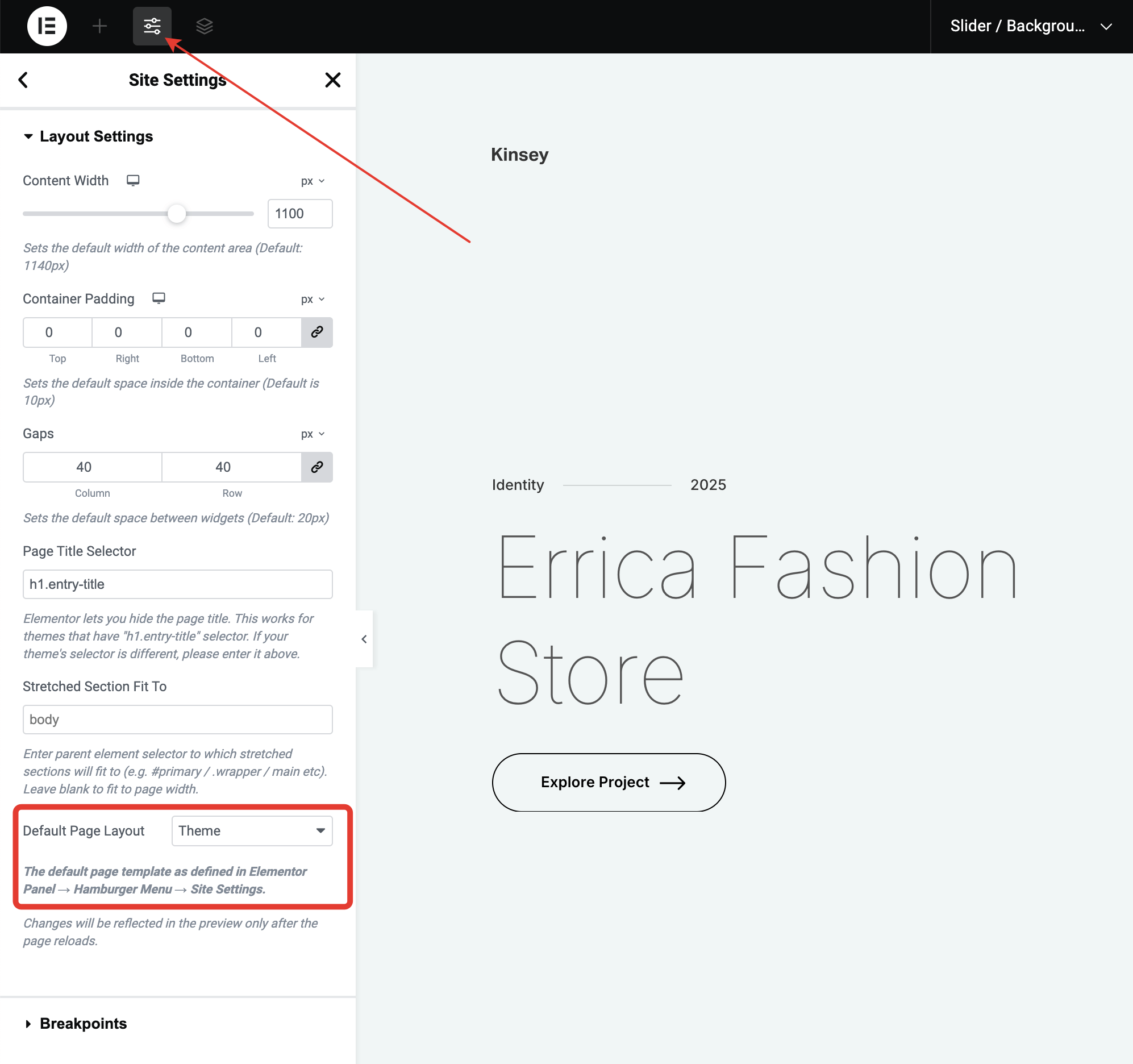Image resolution: width=1133 pixels, height=1064 pixels.
Task: Click the Content Width responsive device icon
Action: tap(133, 181)
